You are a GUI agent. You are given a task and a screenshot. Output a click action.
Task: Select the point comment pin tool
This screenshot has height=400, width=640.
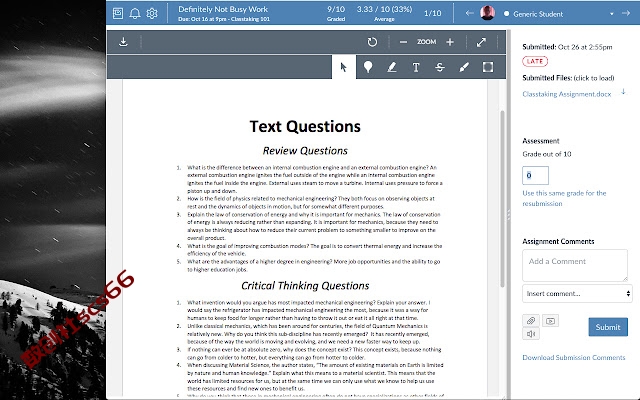(368, 67)
